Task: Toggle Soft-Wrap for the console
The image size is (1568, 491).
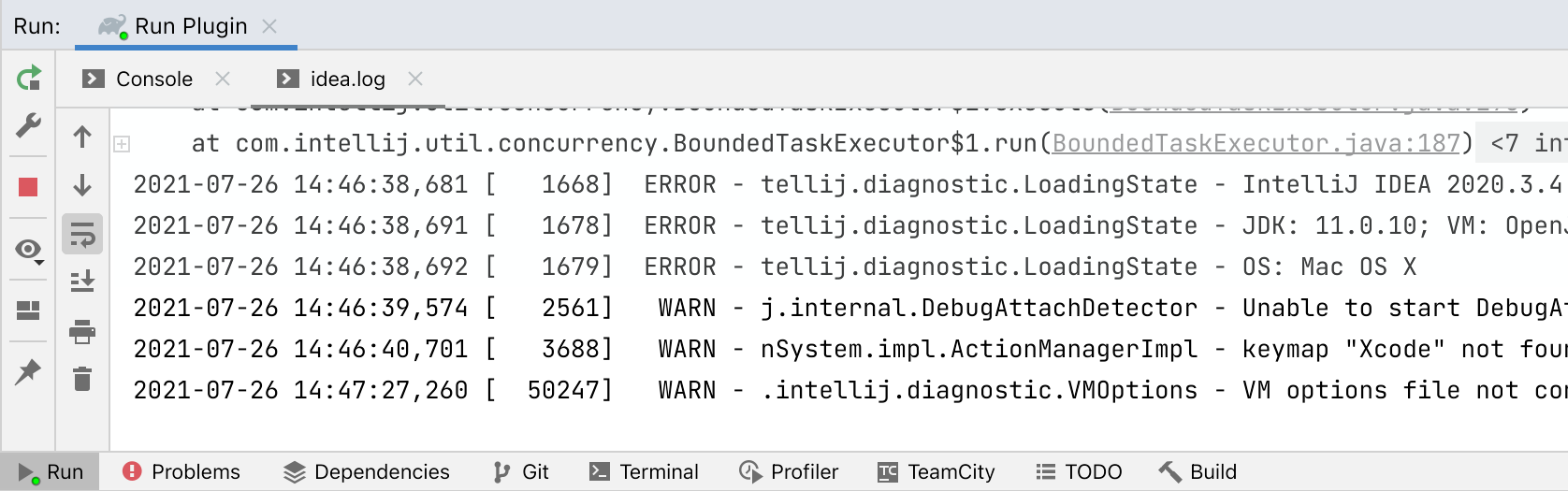Action: pos(82,234)
